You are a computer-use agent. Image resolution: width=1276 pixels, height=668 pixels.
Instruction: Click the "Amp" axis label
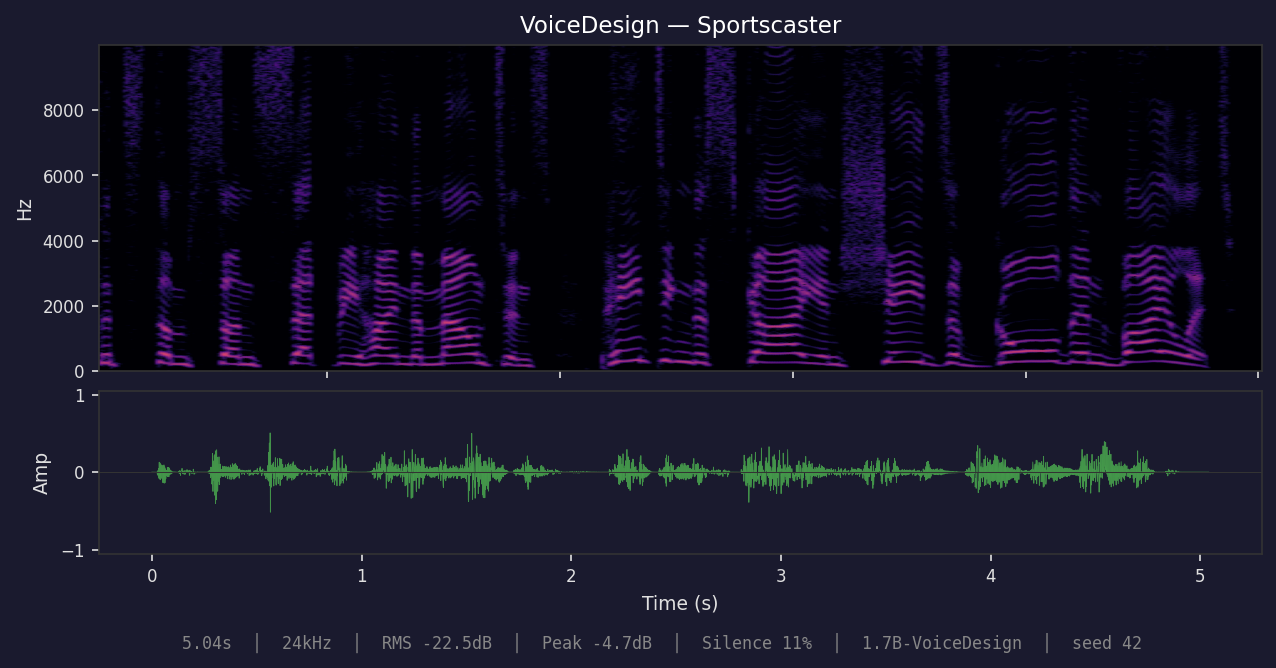tap(41, 473)
